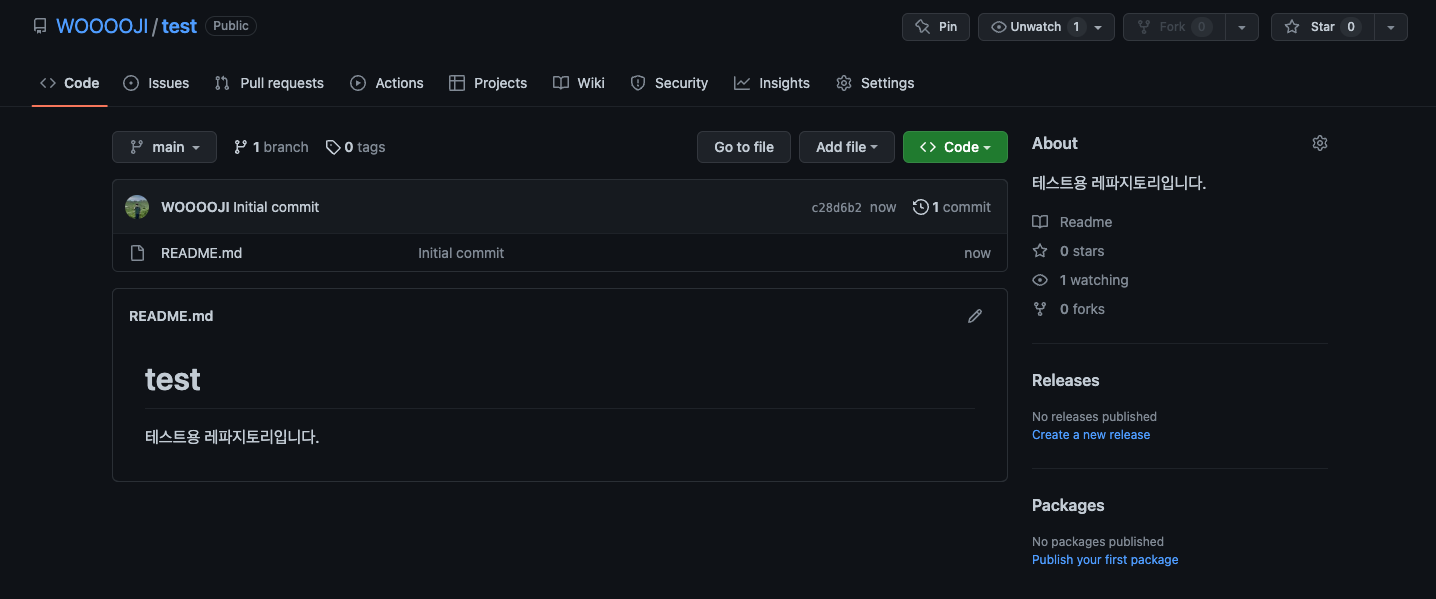Expand the Add file dropdown
The width and height of the screenshot is (1436, 599).
coord(847,147)
